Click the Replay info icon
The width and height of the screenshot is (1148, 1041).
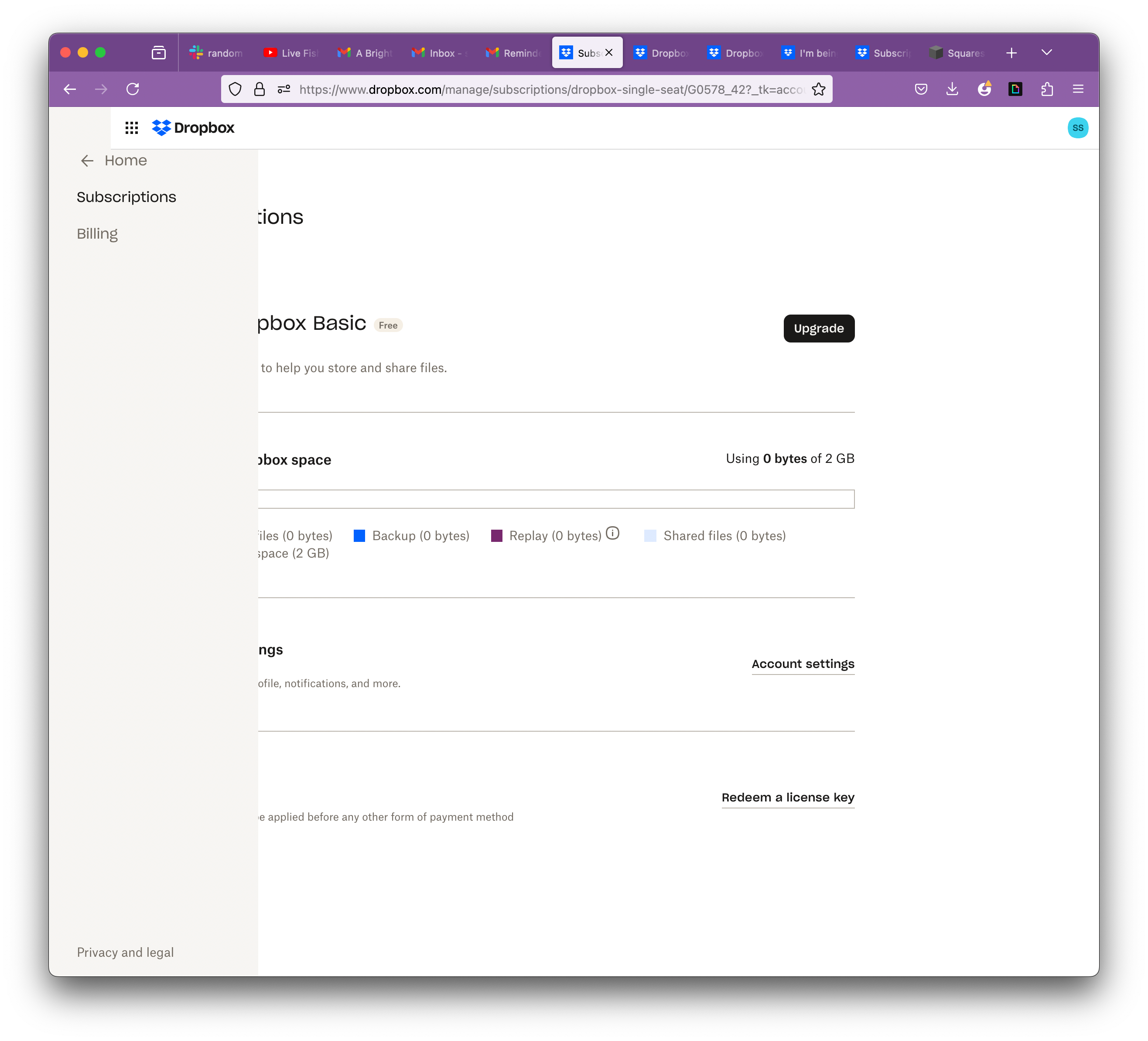click(612, 533)
